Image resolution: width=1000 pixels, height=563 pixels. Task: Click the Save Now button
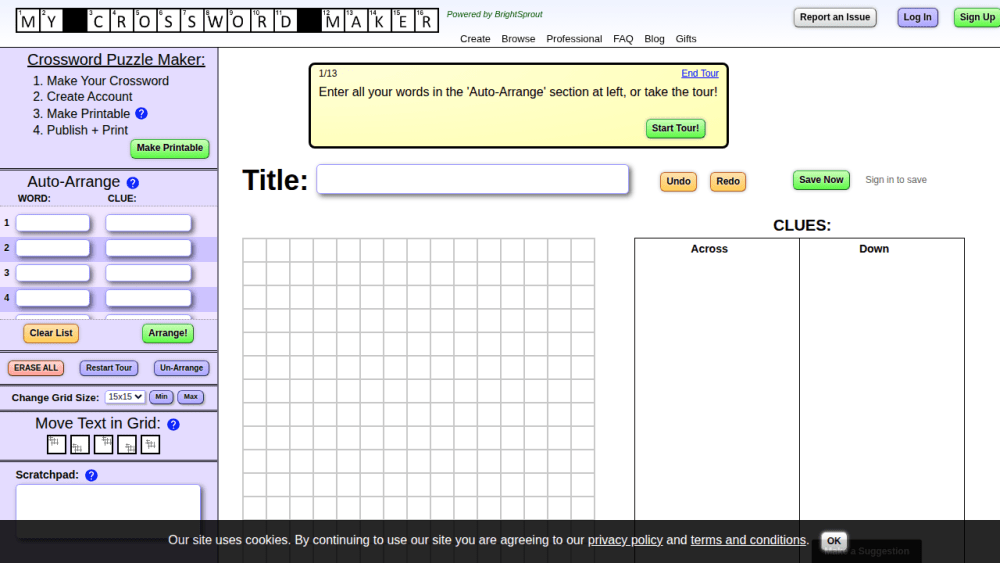821,180
